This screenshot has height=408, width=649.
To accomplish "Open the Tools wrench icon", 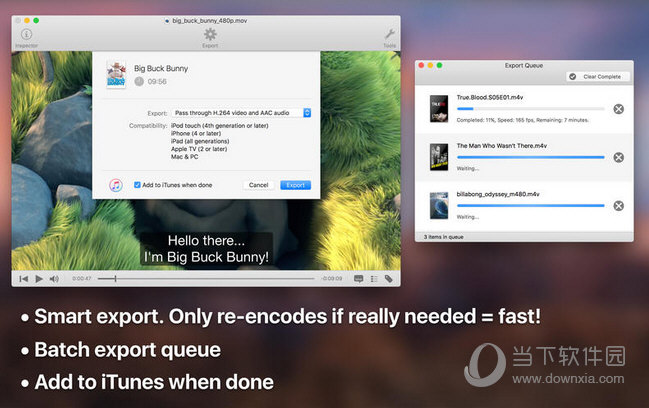I will tap(389, 34).
